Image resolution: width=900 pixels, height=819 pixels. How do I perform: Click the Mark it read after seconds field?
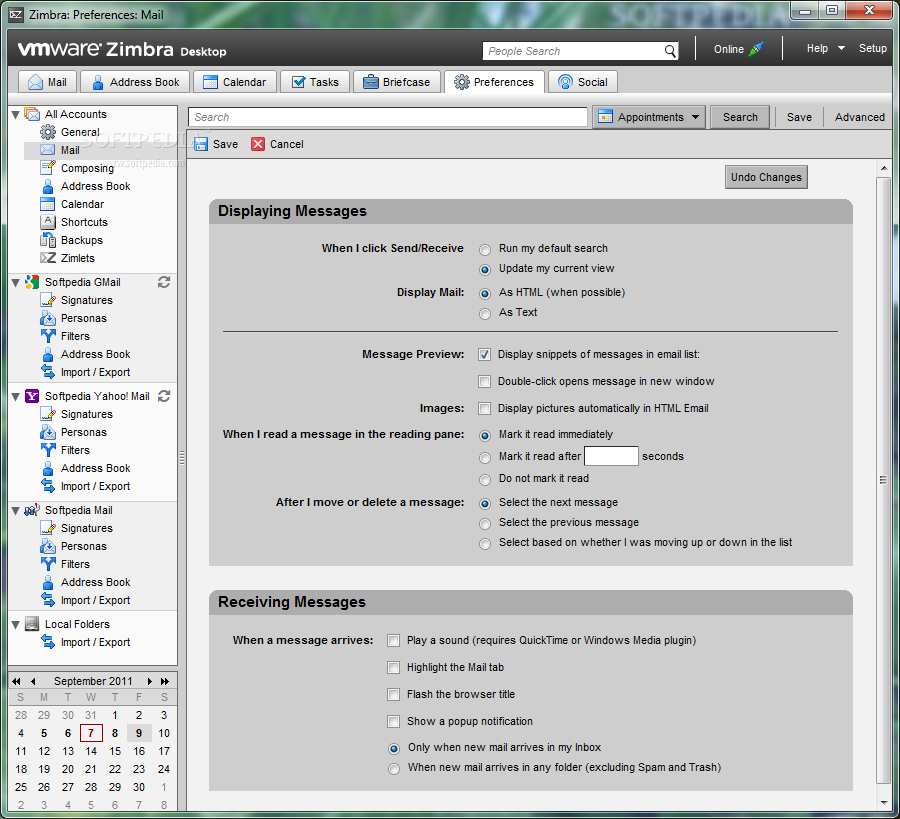point(611,456)
